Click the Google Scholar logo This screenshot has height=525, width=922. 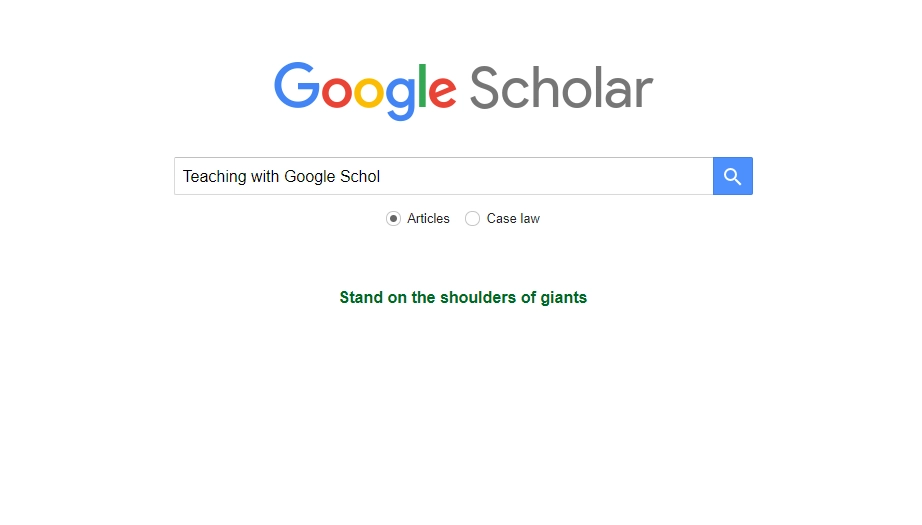[463, 90]
